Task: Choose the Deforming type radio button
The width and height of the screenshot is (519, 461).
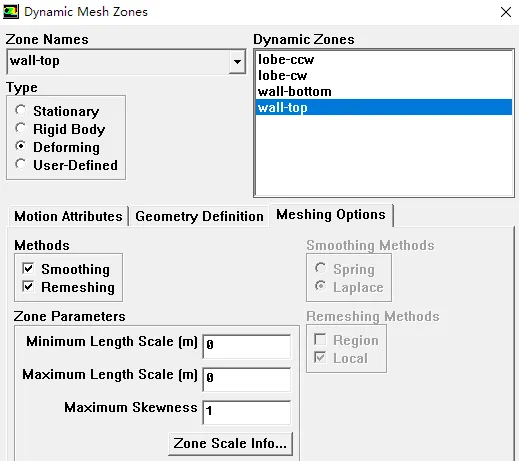Action: pos(20,146)
